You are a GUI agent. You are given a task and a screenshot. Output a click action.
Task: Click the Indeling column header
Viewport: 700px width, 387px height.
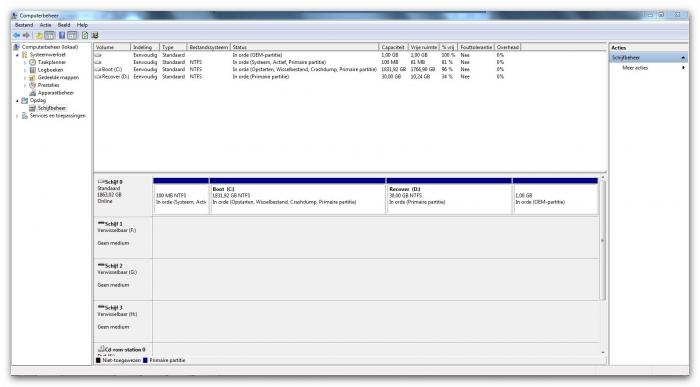(145, 47)
